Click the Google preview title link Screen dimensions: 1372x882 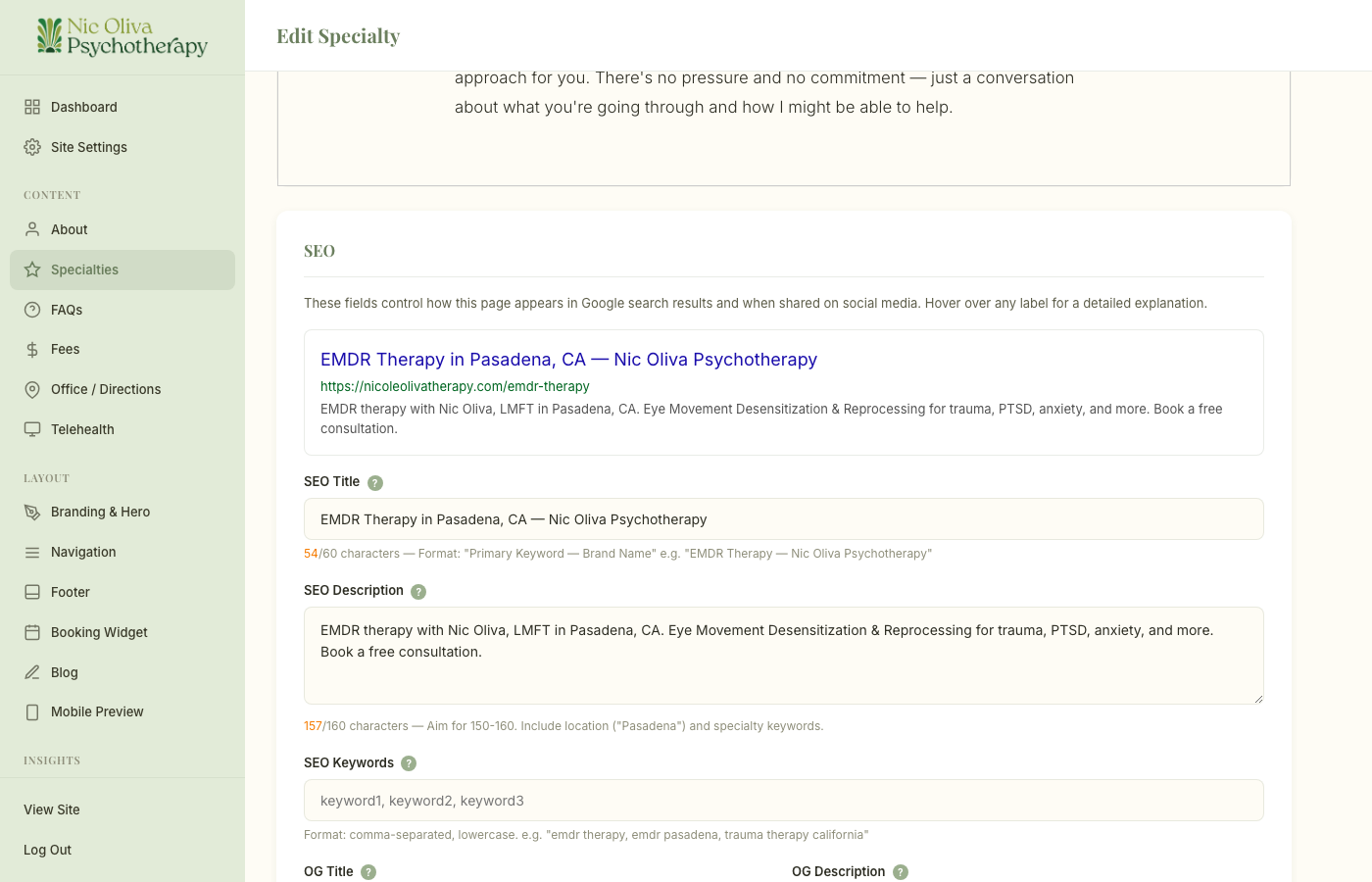point(568,360)
